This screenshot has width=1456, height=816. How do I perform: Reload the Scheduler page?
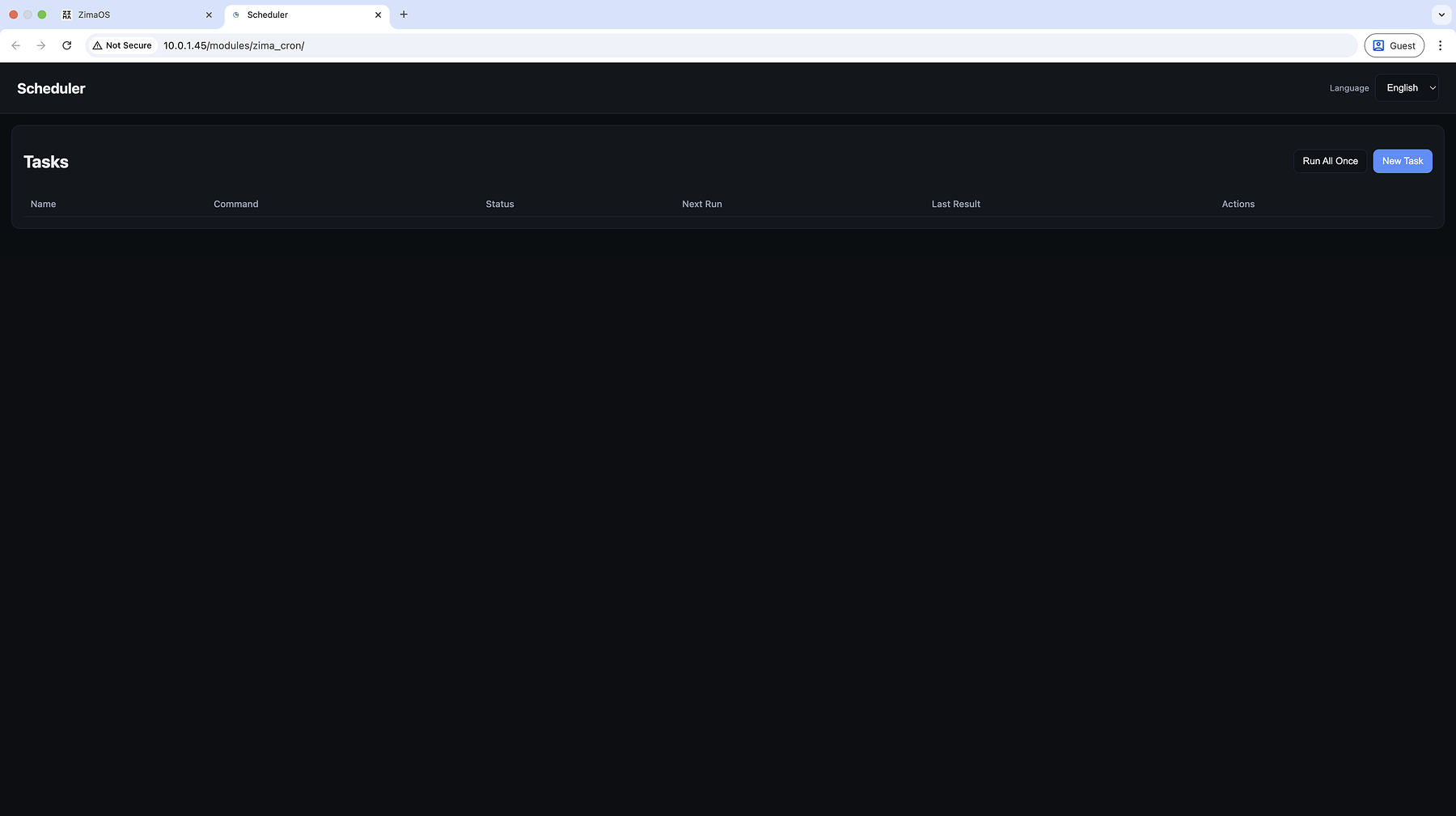pyautogui.click(x=67, y=45)
